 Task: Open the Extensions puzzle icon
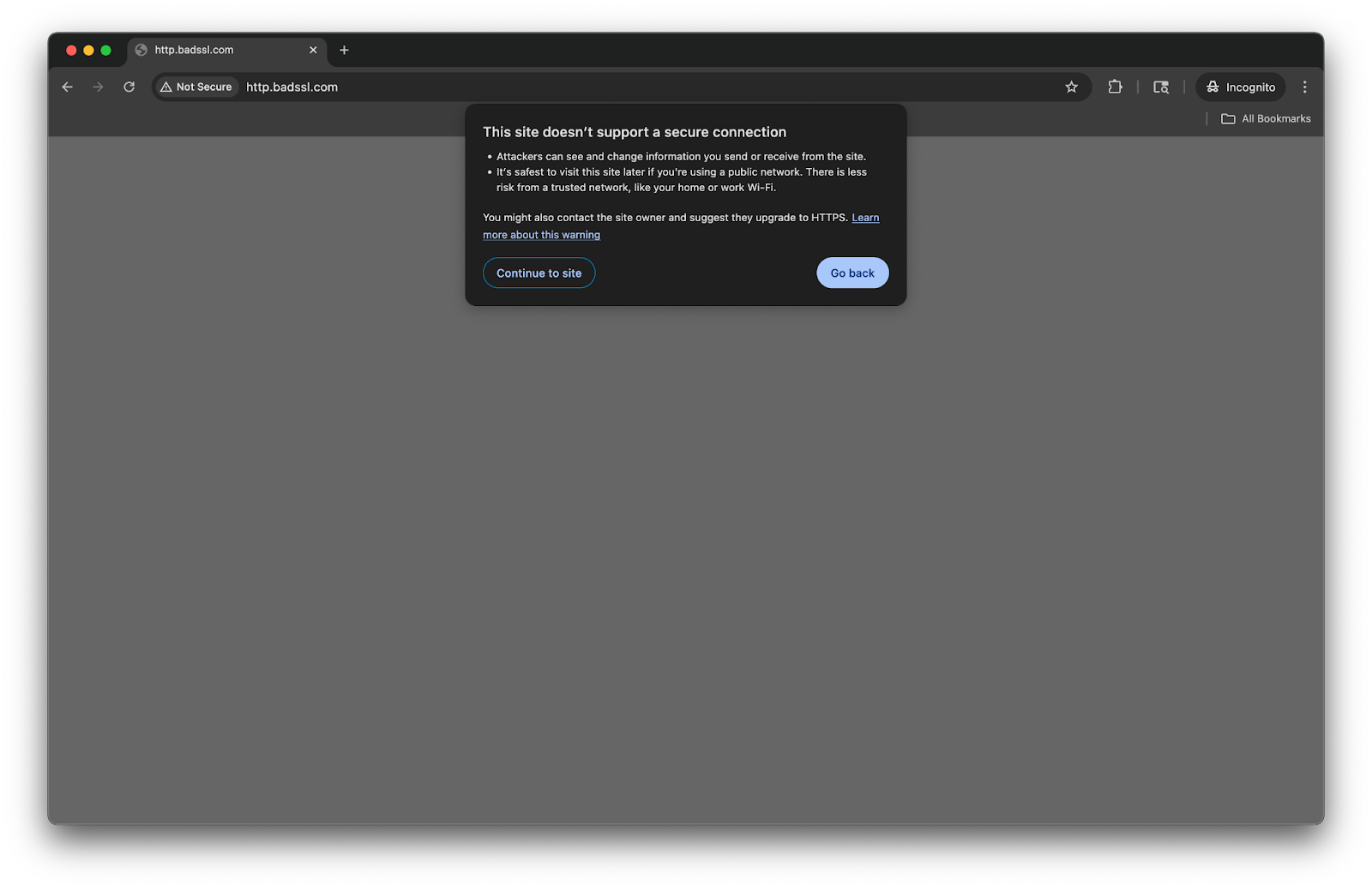[x=1115, y=87]
